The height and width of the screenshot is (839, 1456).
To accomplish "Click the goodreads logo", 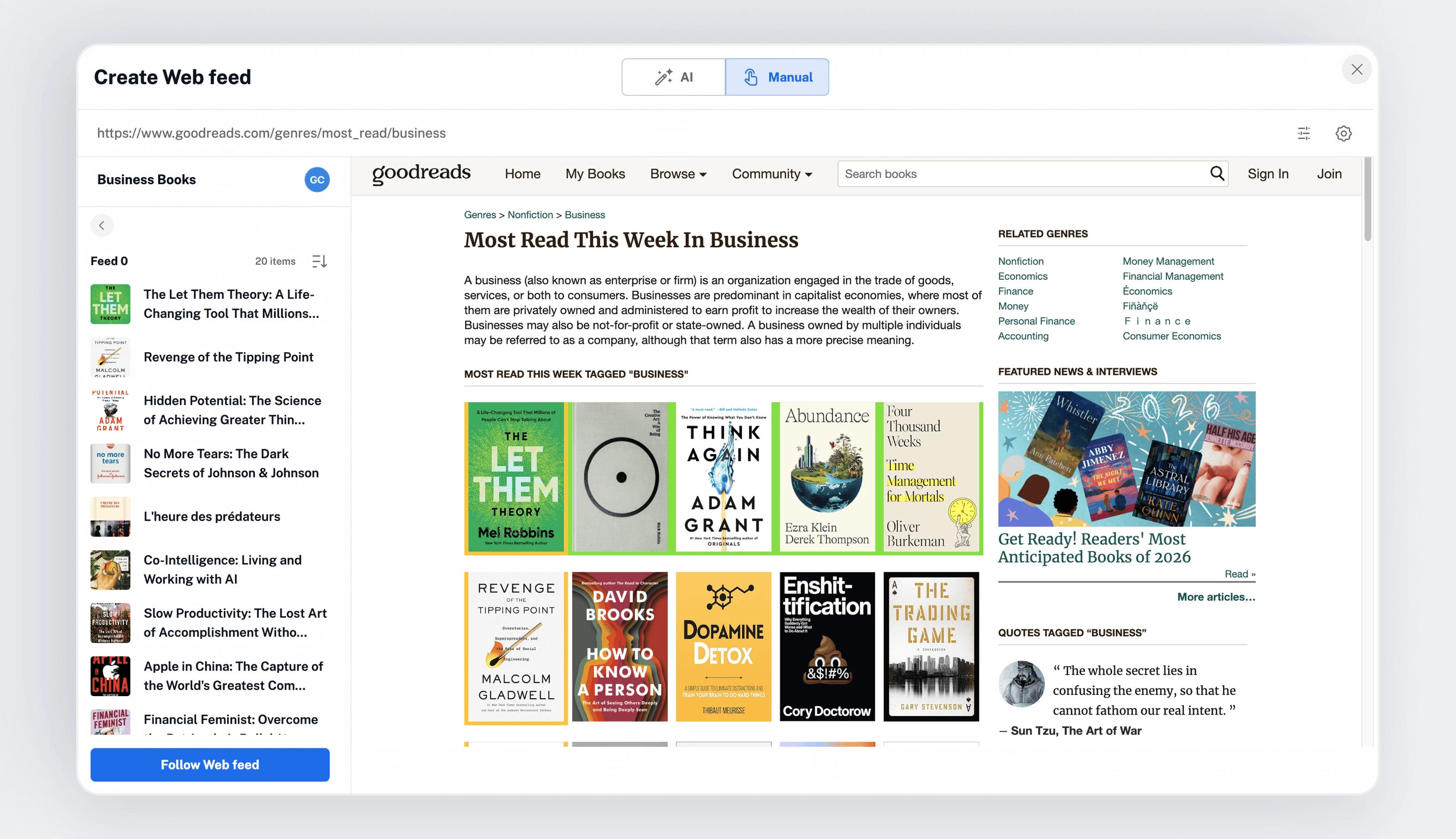I will click(x=421, y=173).
